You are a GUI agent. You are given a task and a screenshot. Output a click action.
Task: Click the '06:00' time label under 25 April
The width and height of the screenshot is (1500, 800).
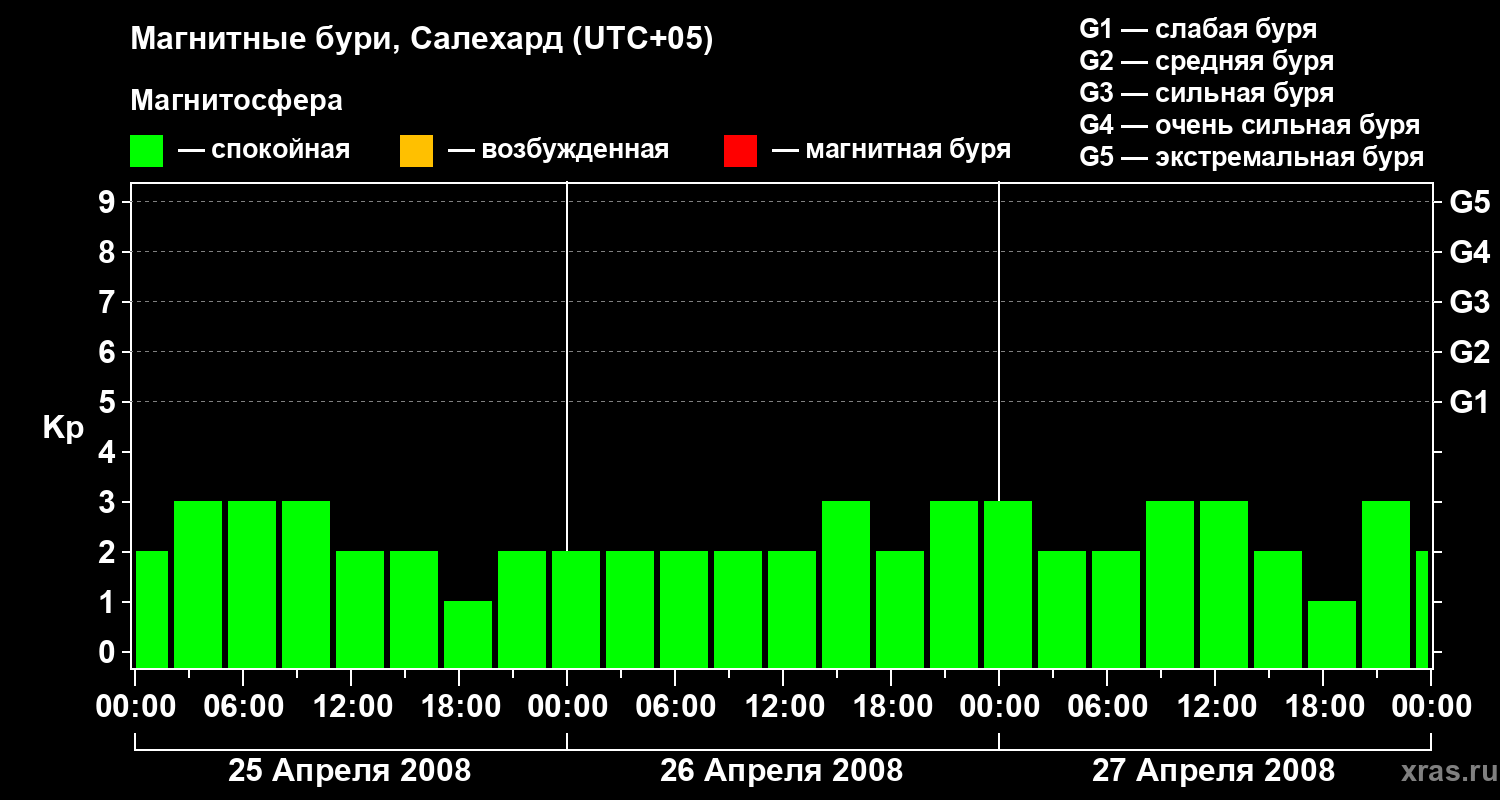pos(243,707)
